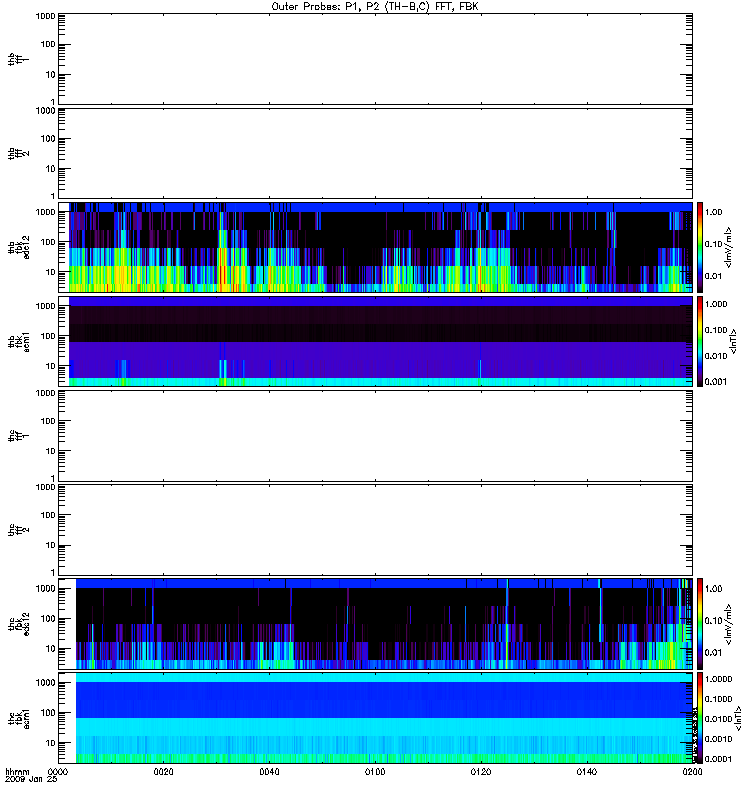Click the '0.01' value on thb edc12 color bar

pos(713,276)
